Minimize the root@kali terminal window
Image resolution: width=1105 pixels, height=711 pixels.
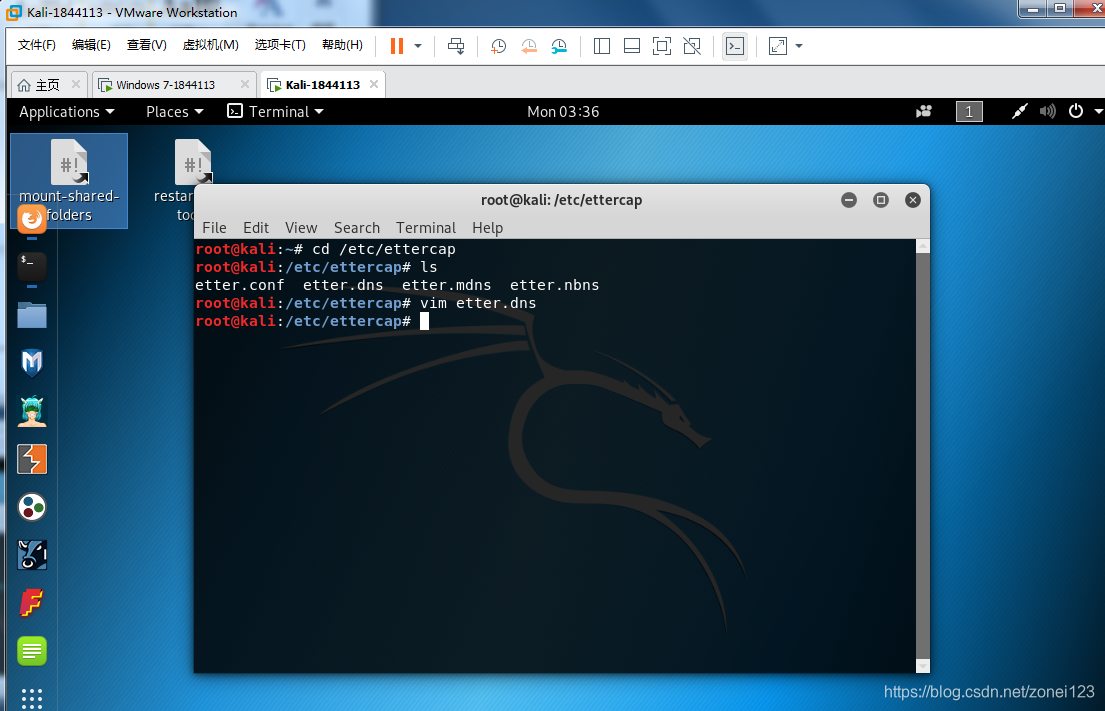tap(848, 200)
